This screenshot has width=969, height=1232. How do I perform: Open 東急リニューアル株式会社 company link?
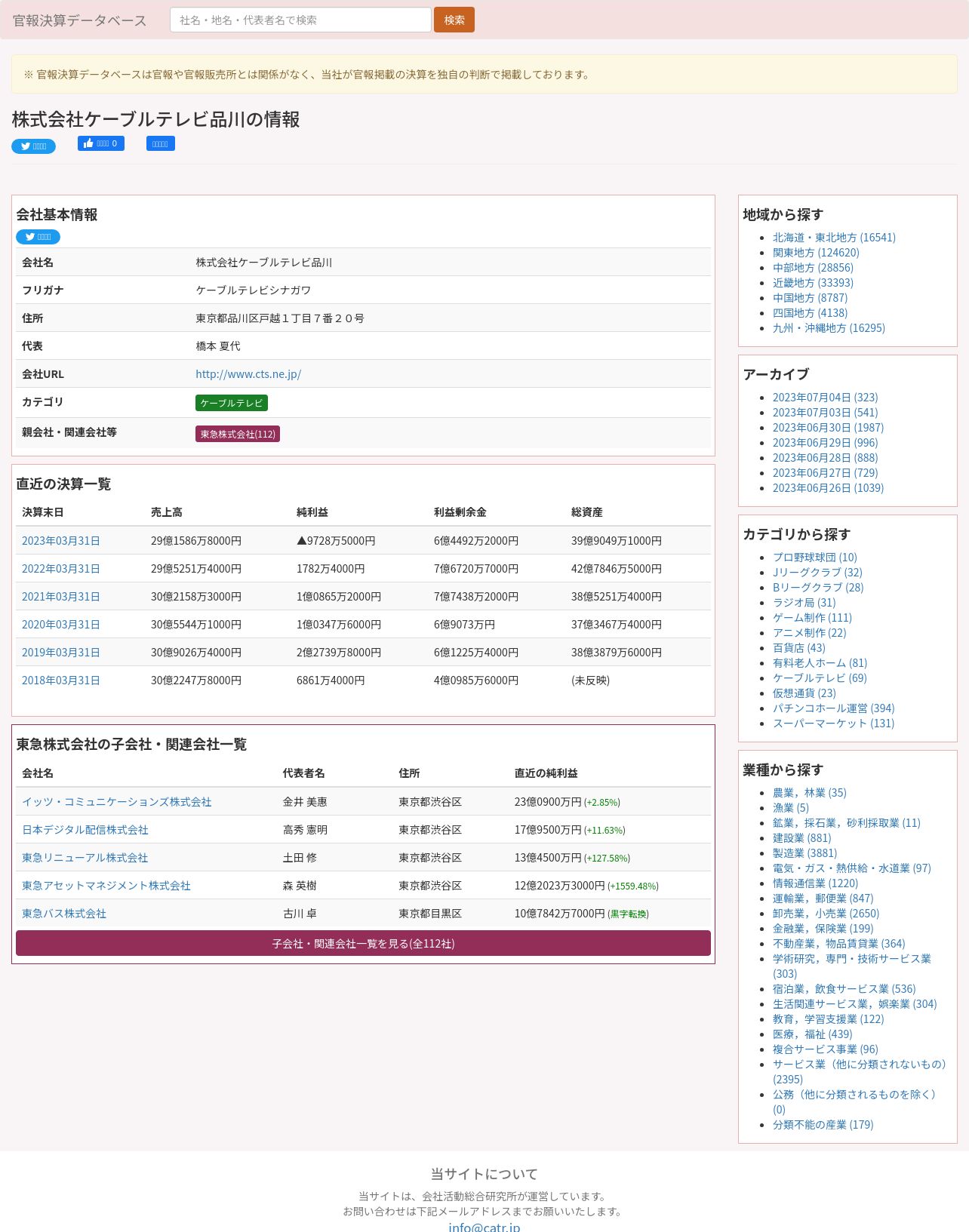pos(85,858)
